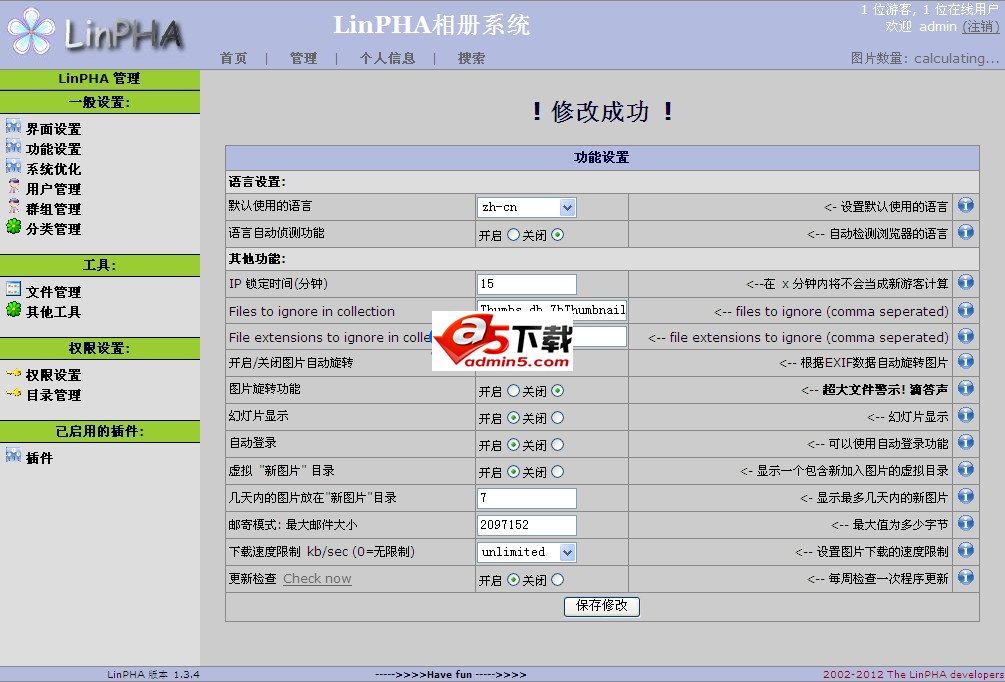1005x682 pixels.
Task: Click the 新图片 days field showing 7
Action: click(x=527, y=498)
